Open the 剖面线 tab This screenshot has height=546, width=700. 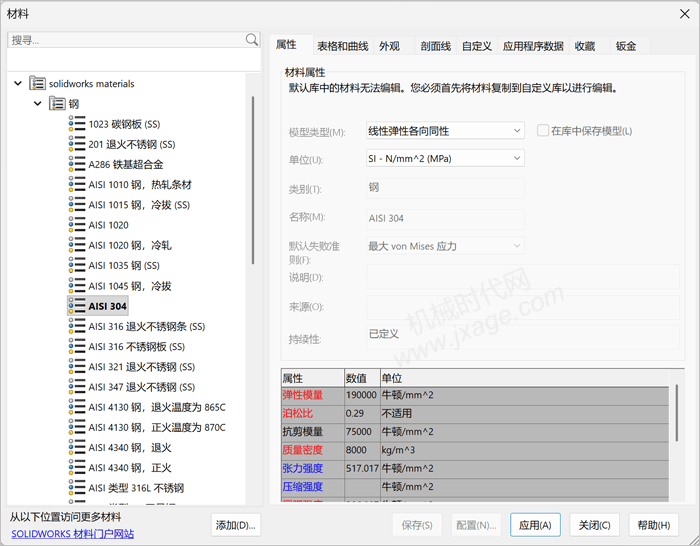pyautogui.click(x=435, y=46)
